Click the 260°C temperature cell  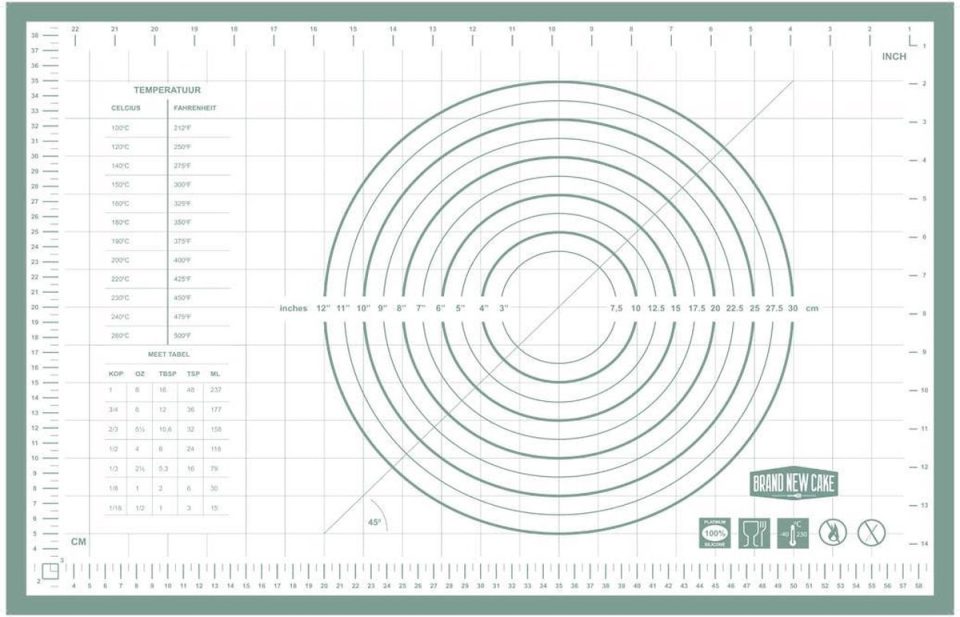pyautogui.click(x=120, y=335)
